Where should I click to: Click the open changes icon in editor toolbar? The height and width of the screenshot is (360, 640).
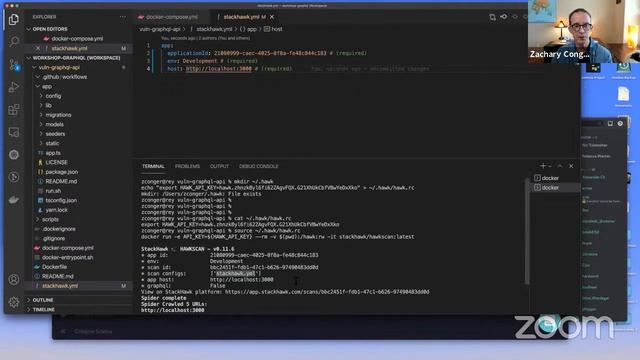492,17
